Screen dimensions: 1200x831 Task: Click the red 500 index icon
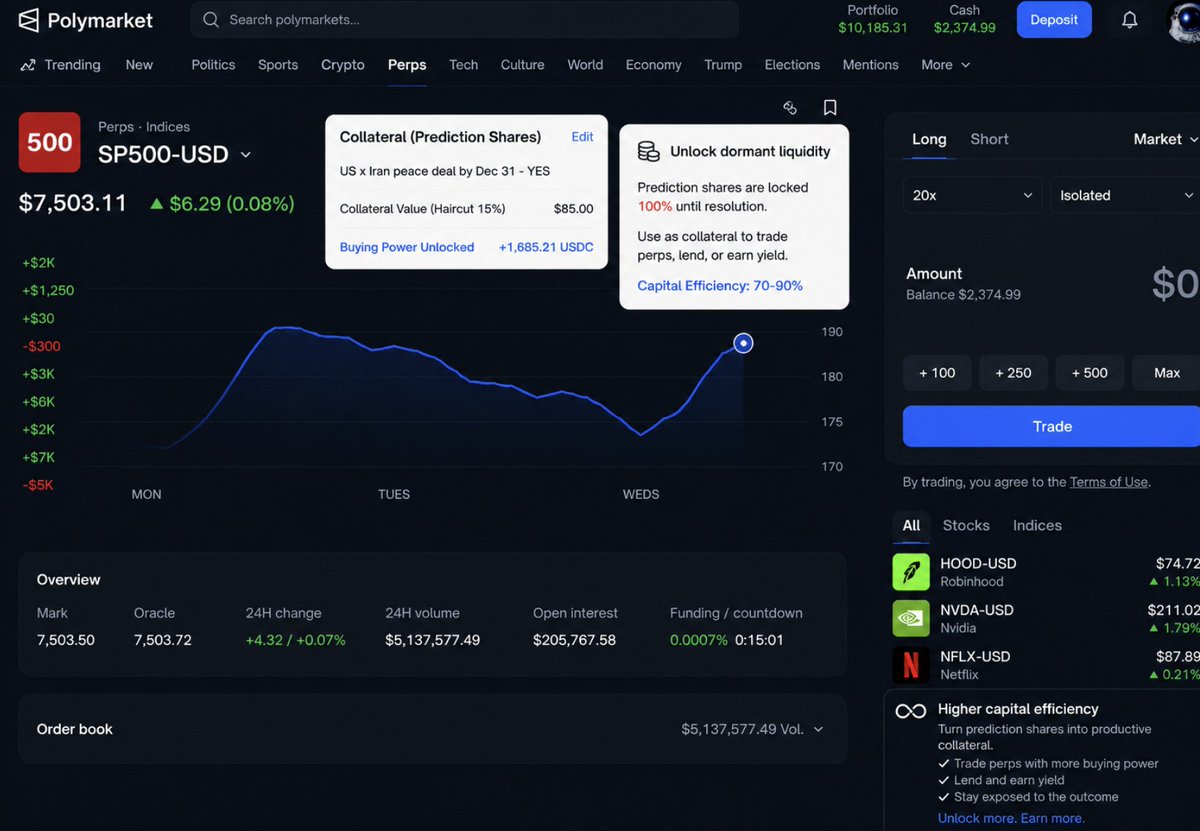pos(49,142)
